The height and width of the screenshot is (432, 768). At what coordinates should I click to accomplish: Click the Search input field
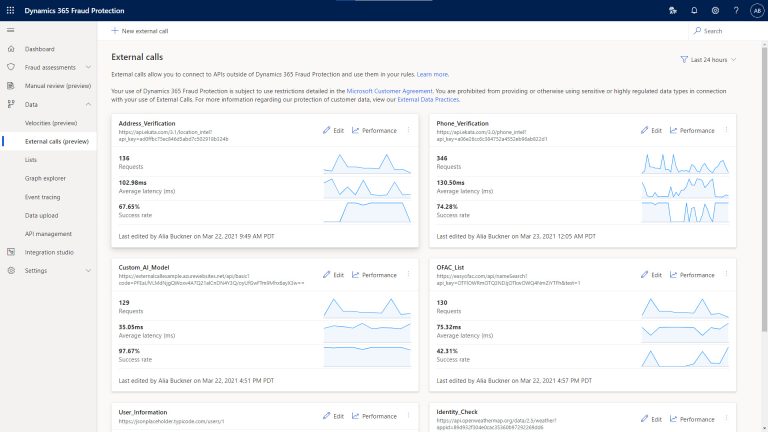click(723, 31)
